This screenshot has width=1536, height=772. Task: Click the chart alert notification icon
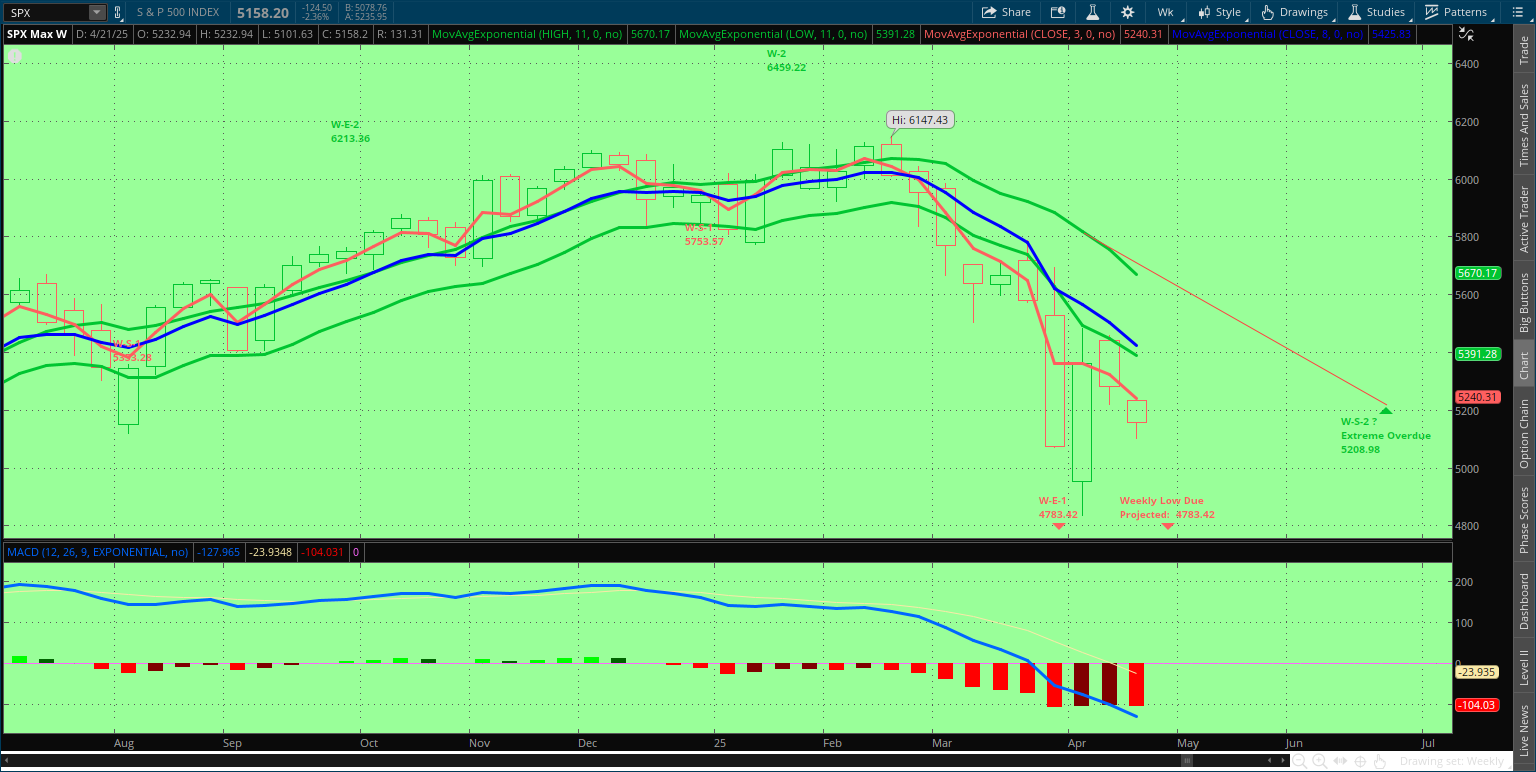(x=1058, y=12)
